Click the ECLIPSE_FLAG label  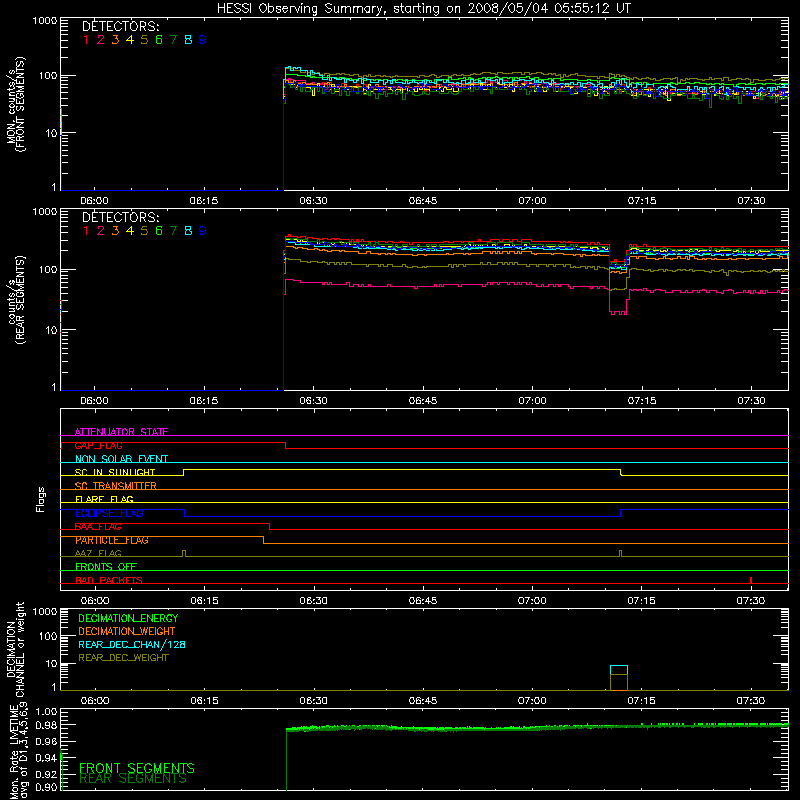pos(109,513)
